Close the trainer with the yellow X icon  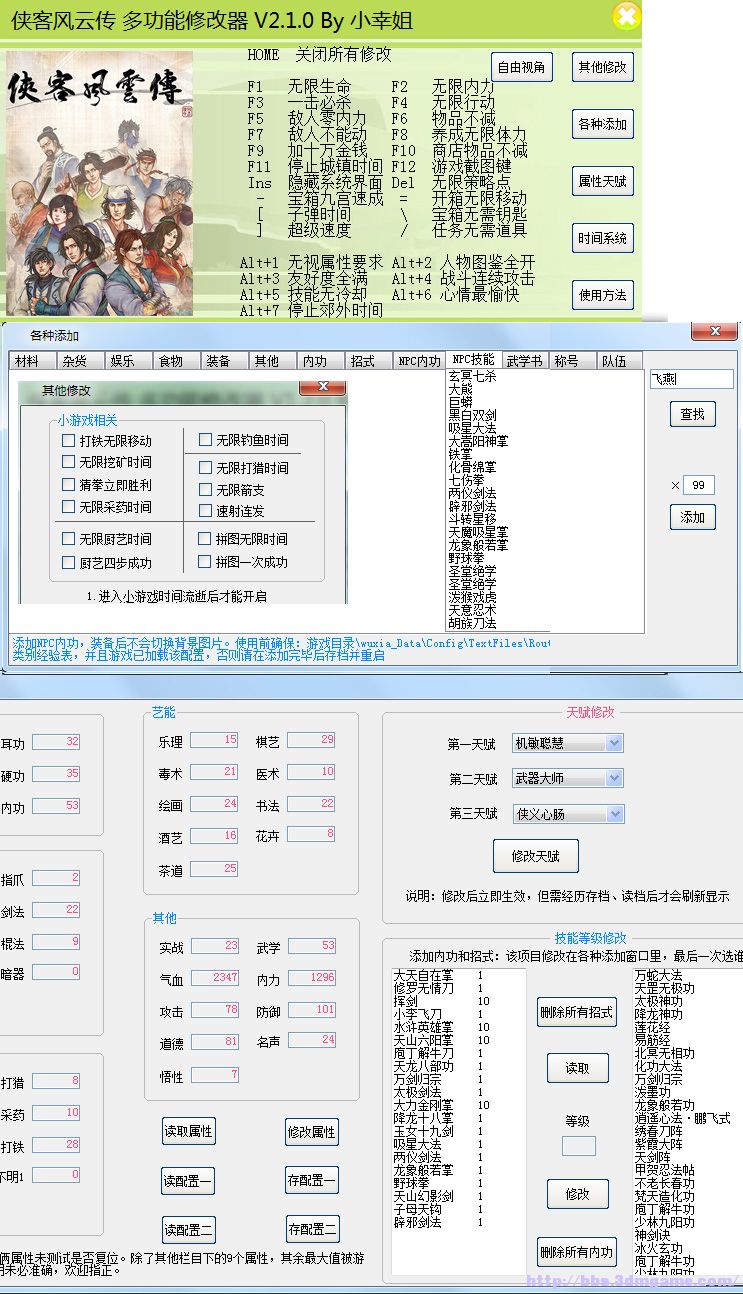[x=625, y=16]
